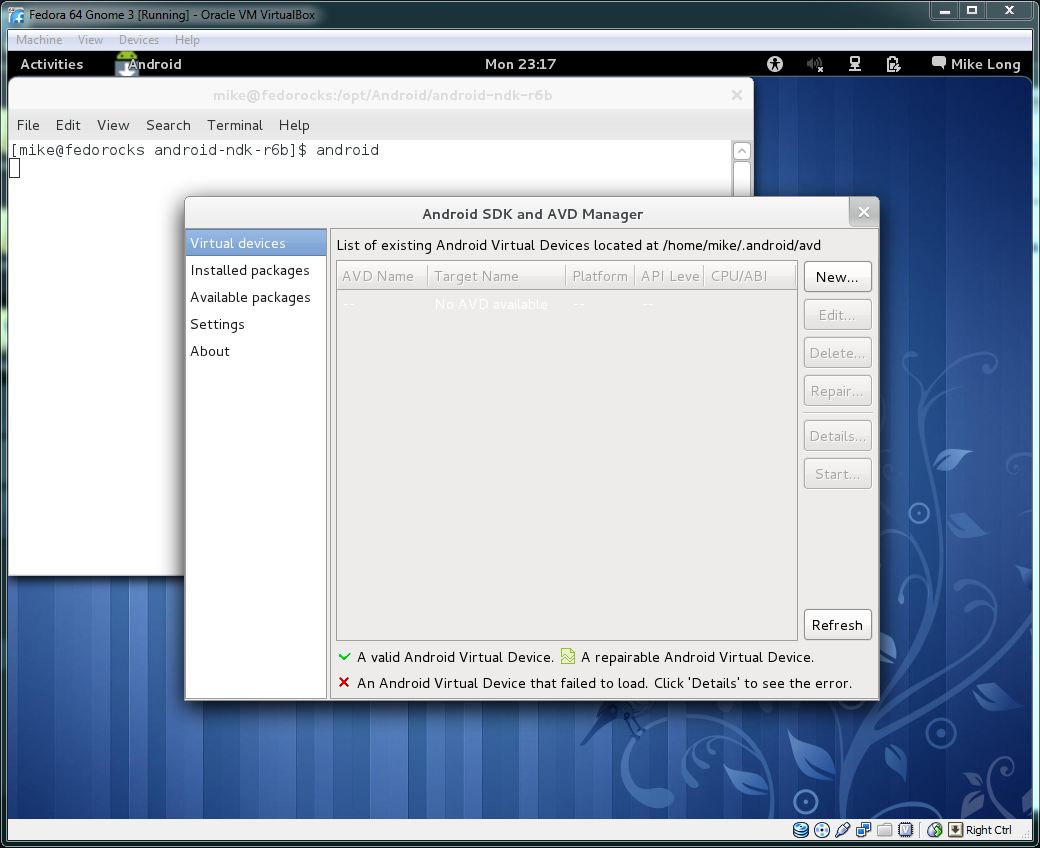Click VirtualBox shared folders indicator
This screenshot has height=848, width=1040.
pos(884,829)
